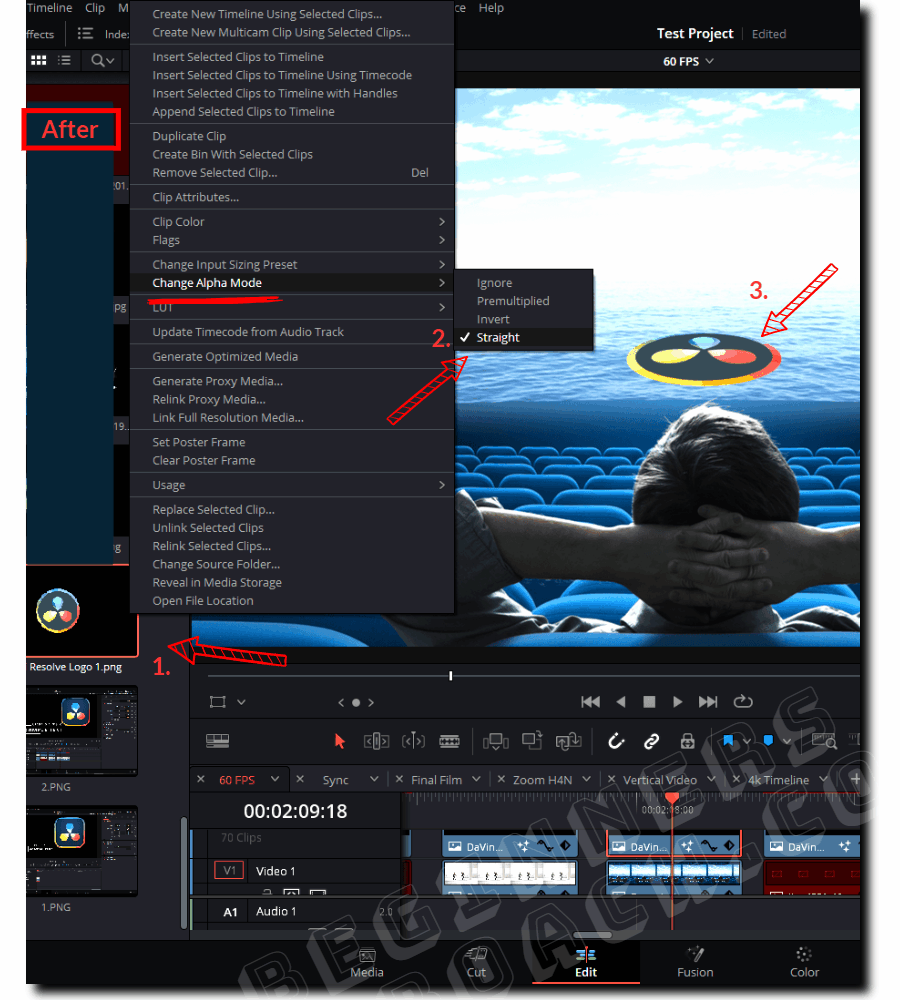Add a flag to the clip

tap(728, 740)
